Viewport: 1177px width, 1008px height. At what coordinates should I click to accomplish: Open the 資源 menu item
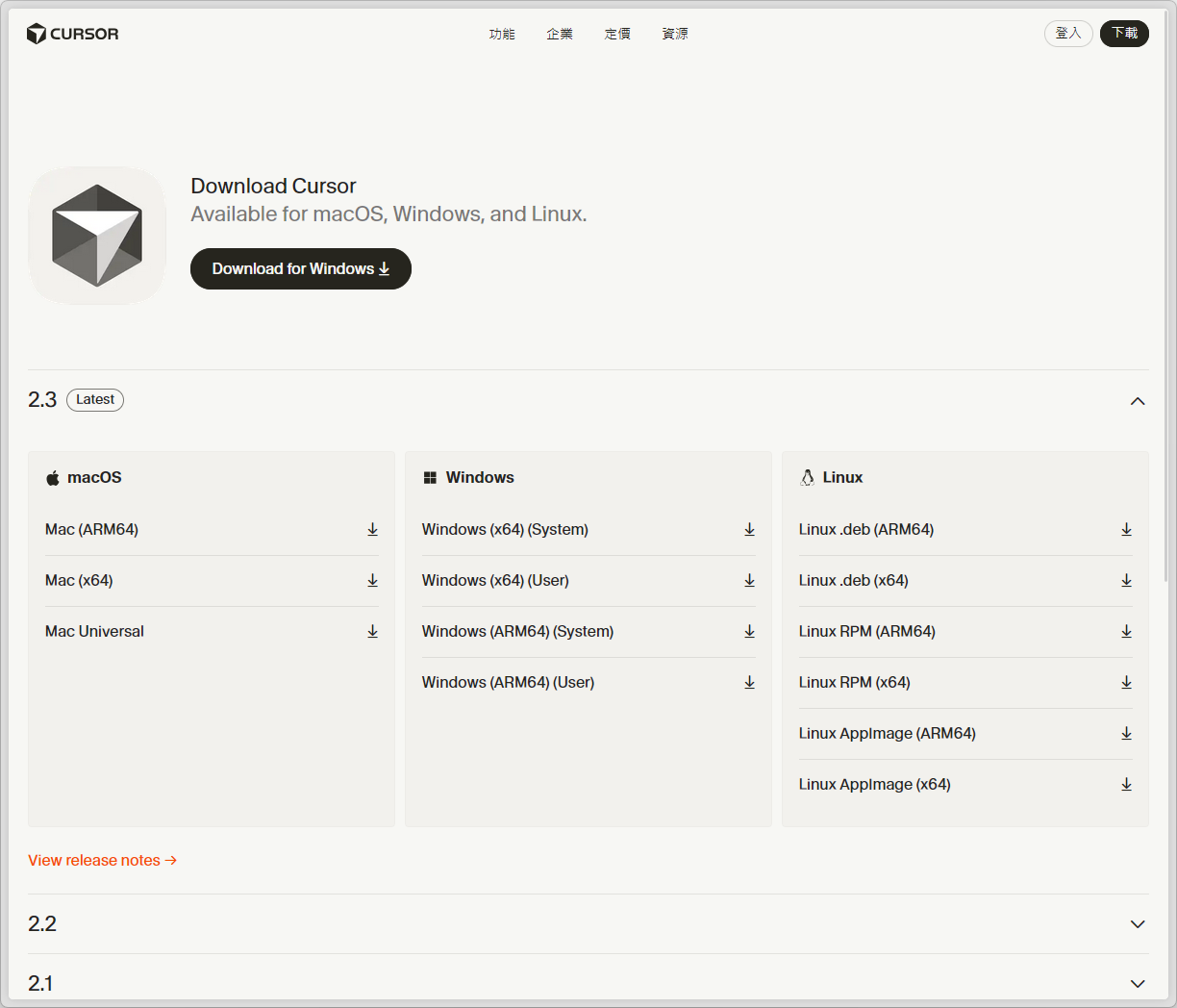click(x=675, y=33)
